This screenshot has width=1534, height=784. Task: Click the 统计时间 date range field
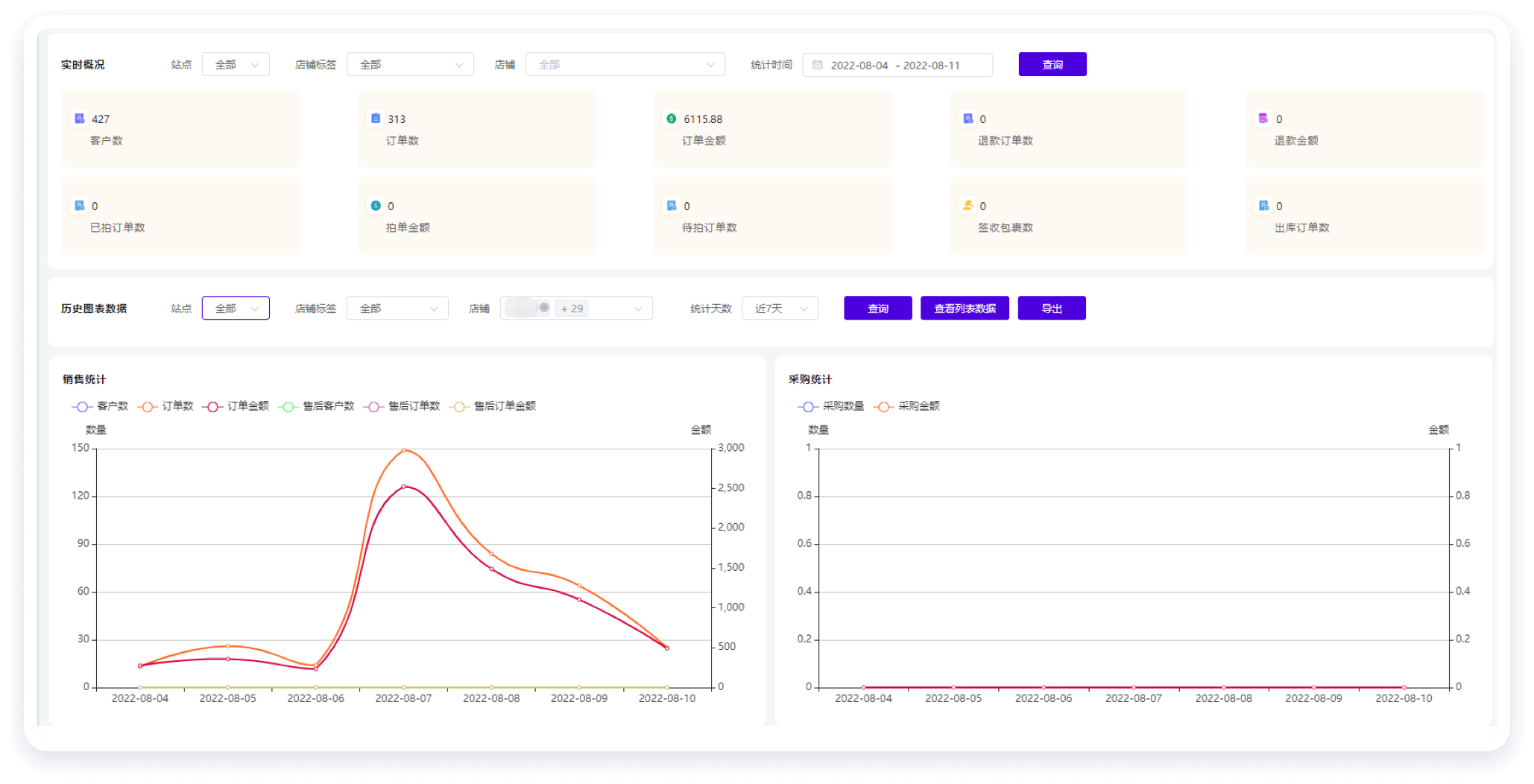pyautogui.click(x=897, y=65)
